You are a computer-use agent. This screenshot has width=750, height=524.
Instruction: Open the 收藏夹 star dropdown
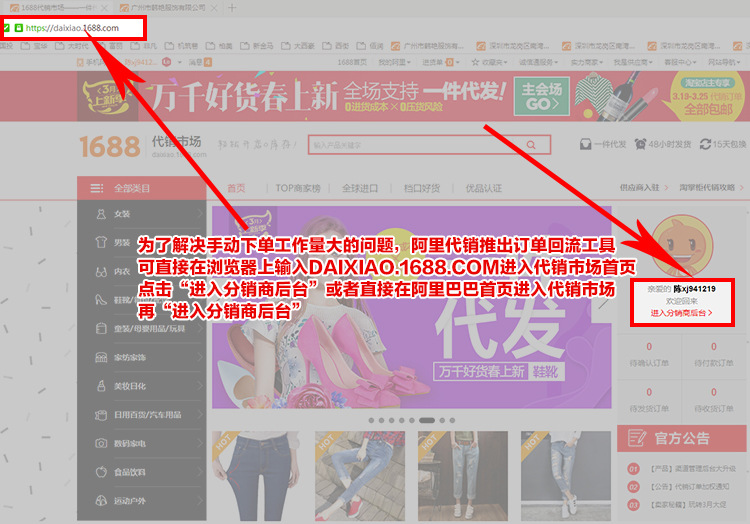[x=489, y=62]
